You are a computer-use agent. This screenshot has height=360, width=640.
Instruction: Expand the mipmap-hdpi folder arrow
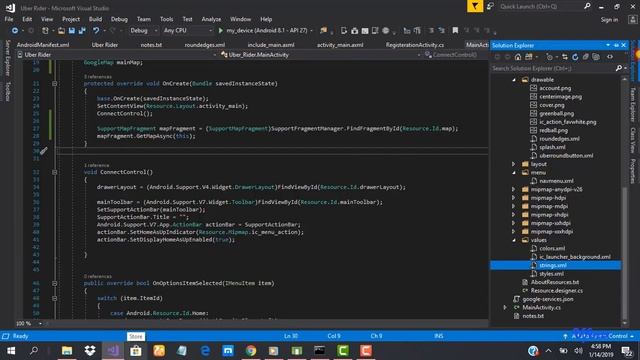point(514,198)
